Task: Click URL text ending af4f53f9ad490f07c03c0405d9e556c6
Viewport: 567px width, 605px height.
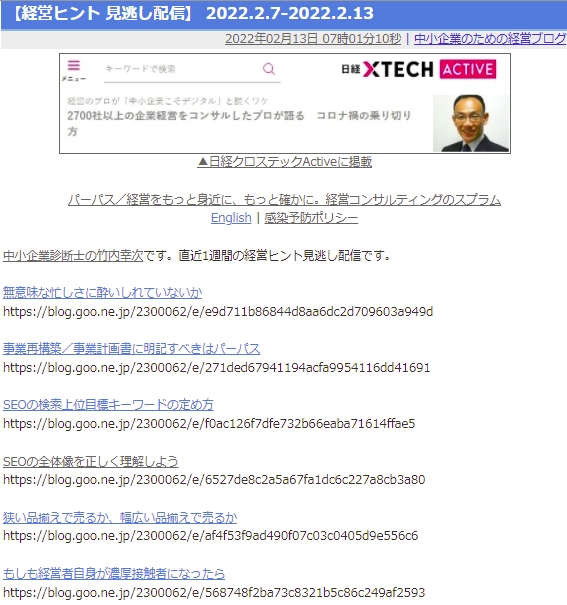Action: 210,536
